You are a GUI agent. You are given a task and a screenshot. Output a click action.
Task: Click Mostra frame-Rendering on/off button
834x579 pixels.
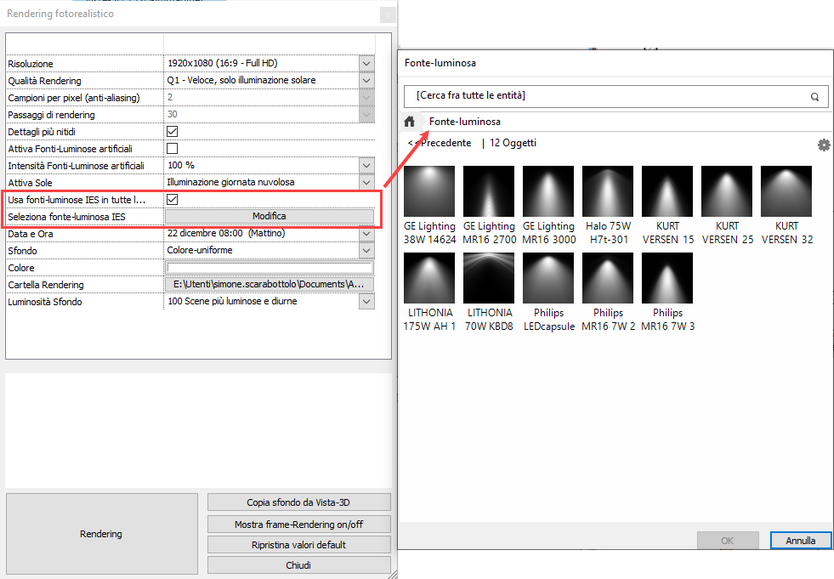tap(299, 524)
